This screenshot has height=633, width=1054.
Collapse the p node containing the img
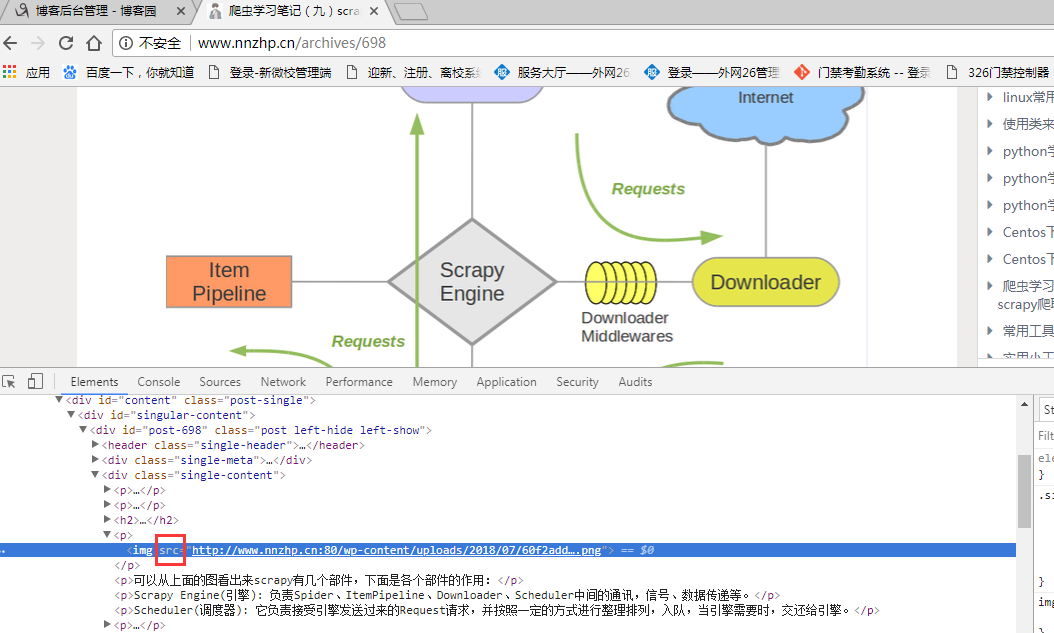(x=107, y=534)
